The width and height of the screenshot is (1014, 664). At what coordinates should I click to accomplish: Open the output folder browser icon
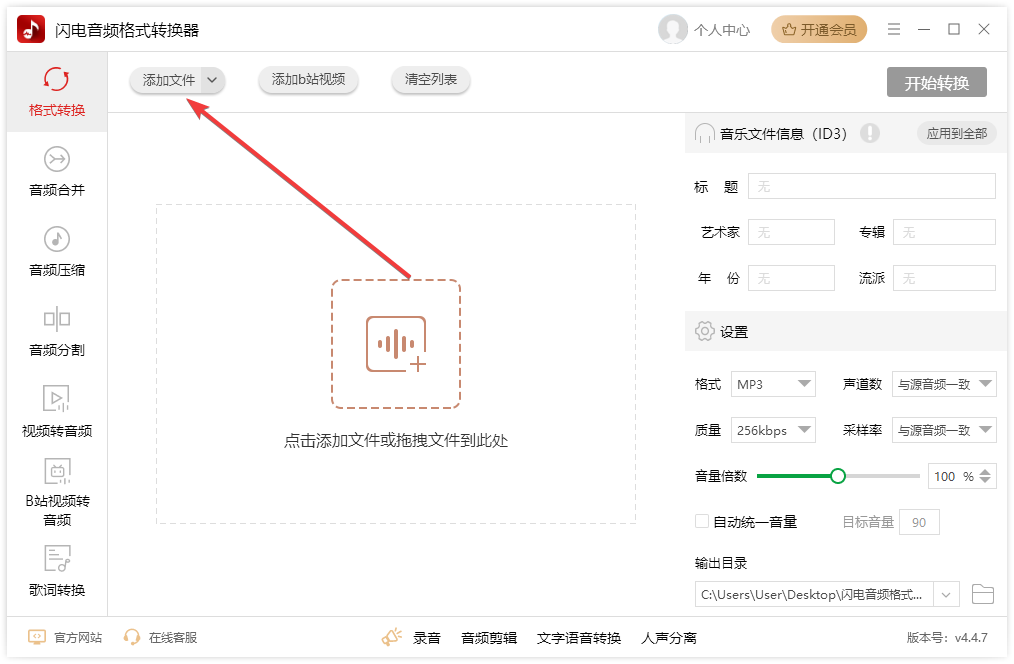982,593
